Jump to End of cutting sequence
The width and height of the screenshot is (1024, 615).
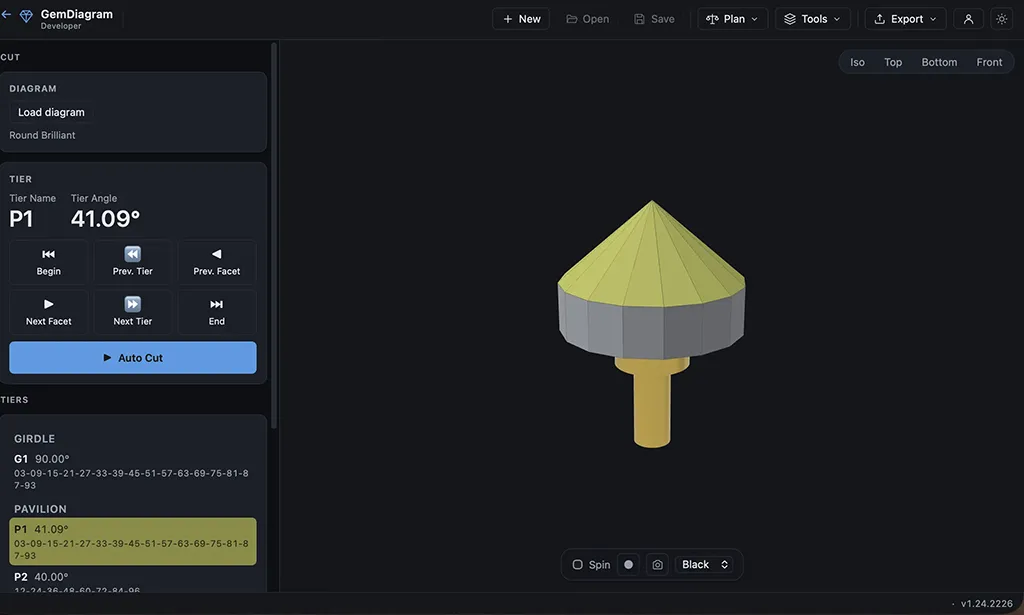217,312
